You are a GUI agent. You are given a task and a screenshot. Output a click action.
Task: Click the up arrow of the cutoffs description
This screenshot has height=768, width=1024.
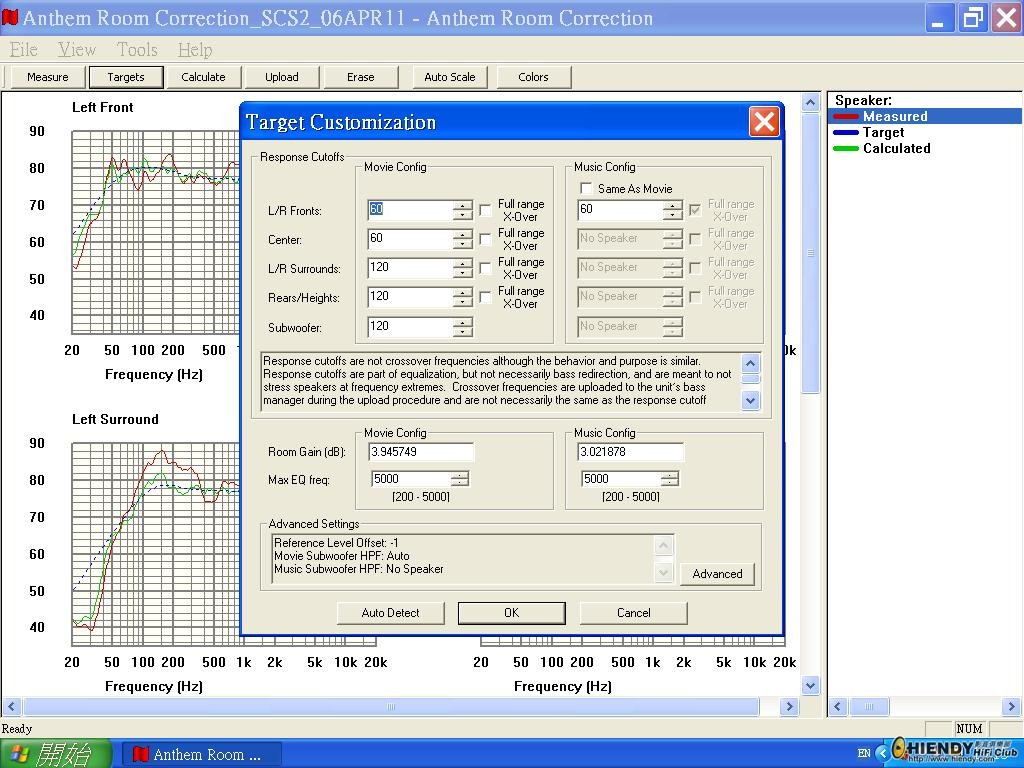tap(751, 363)
